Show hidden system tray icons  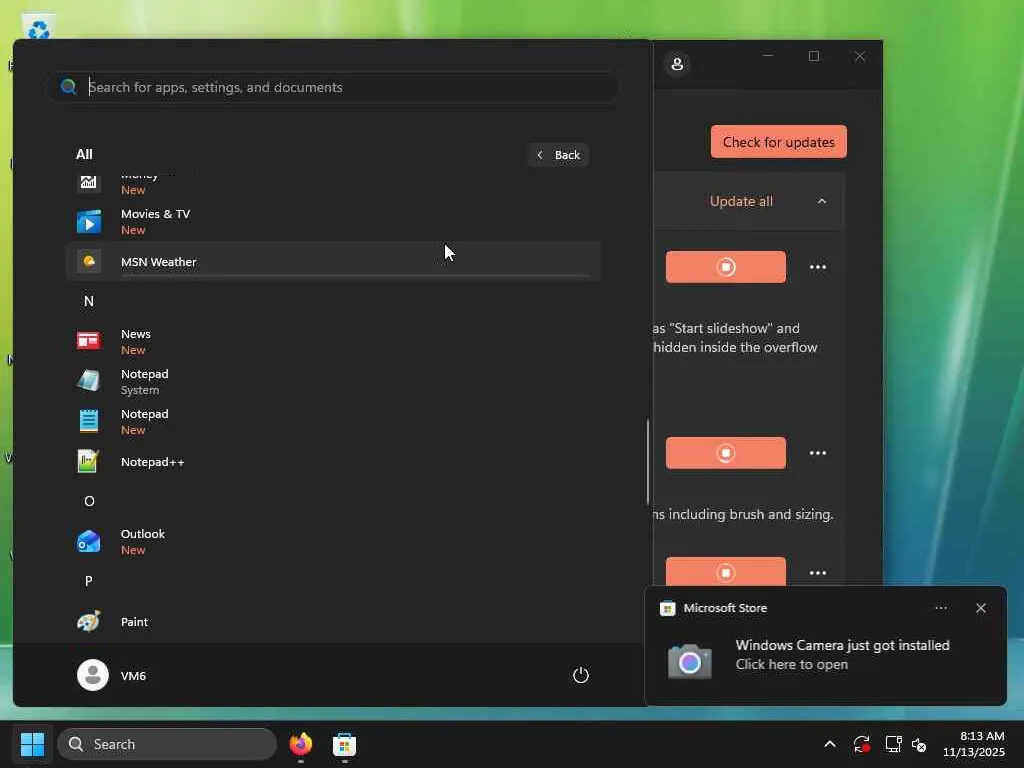click(x=829, y=744)
